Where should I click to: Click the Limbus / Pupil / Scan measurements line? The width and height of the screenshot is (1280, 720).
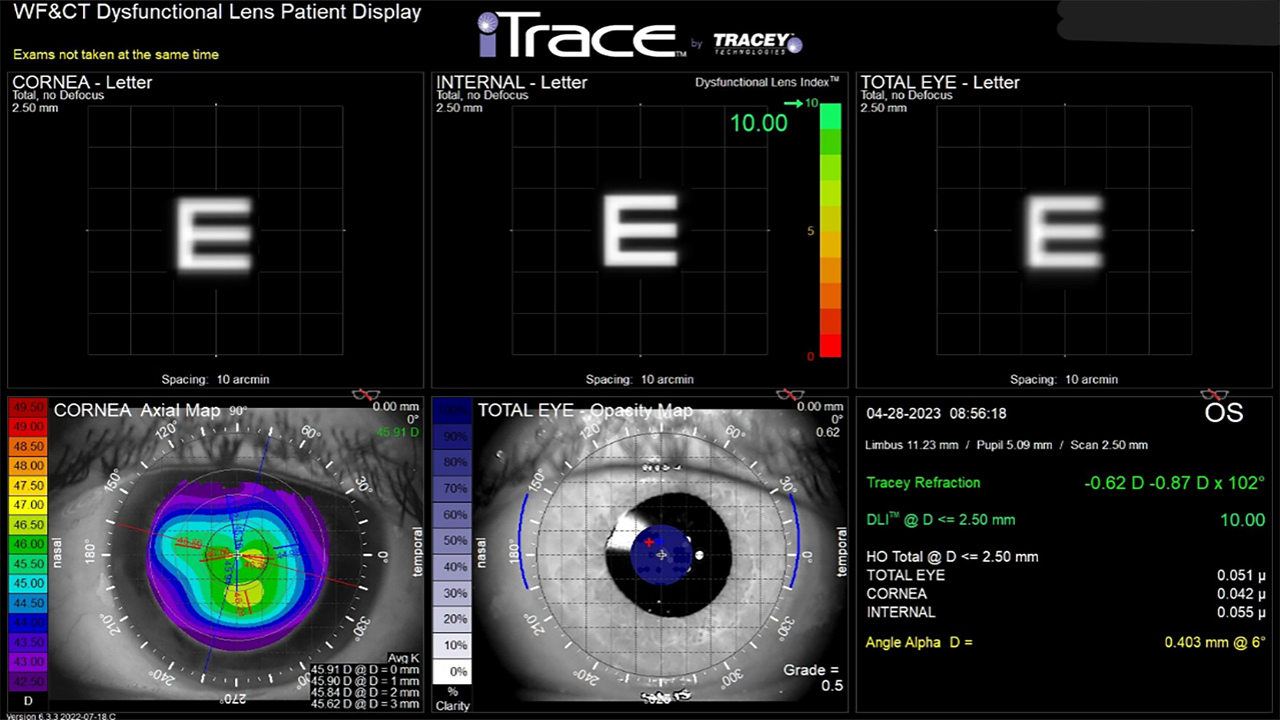[1007, 445]
